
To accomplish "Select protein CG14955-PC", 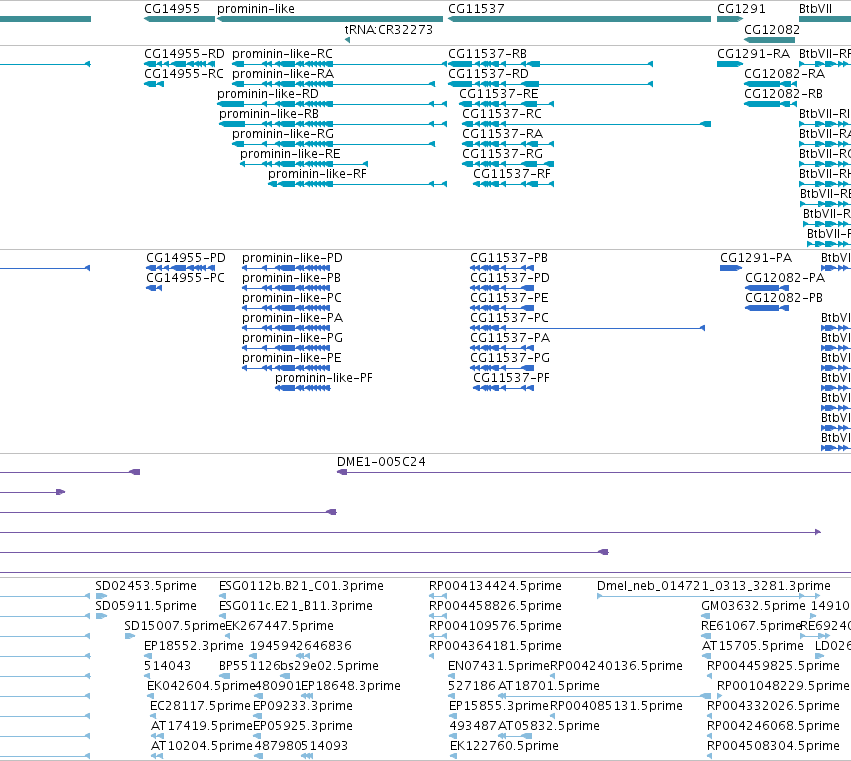I will [x=154, y=288].
